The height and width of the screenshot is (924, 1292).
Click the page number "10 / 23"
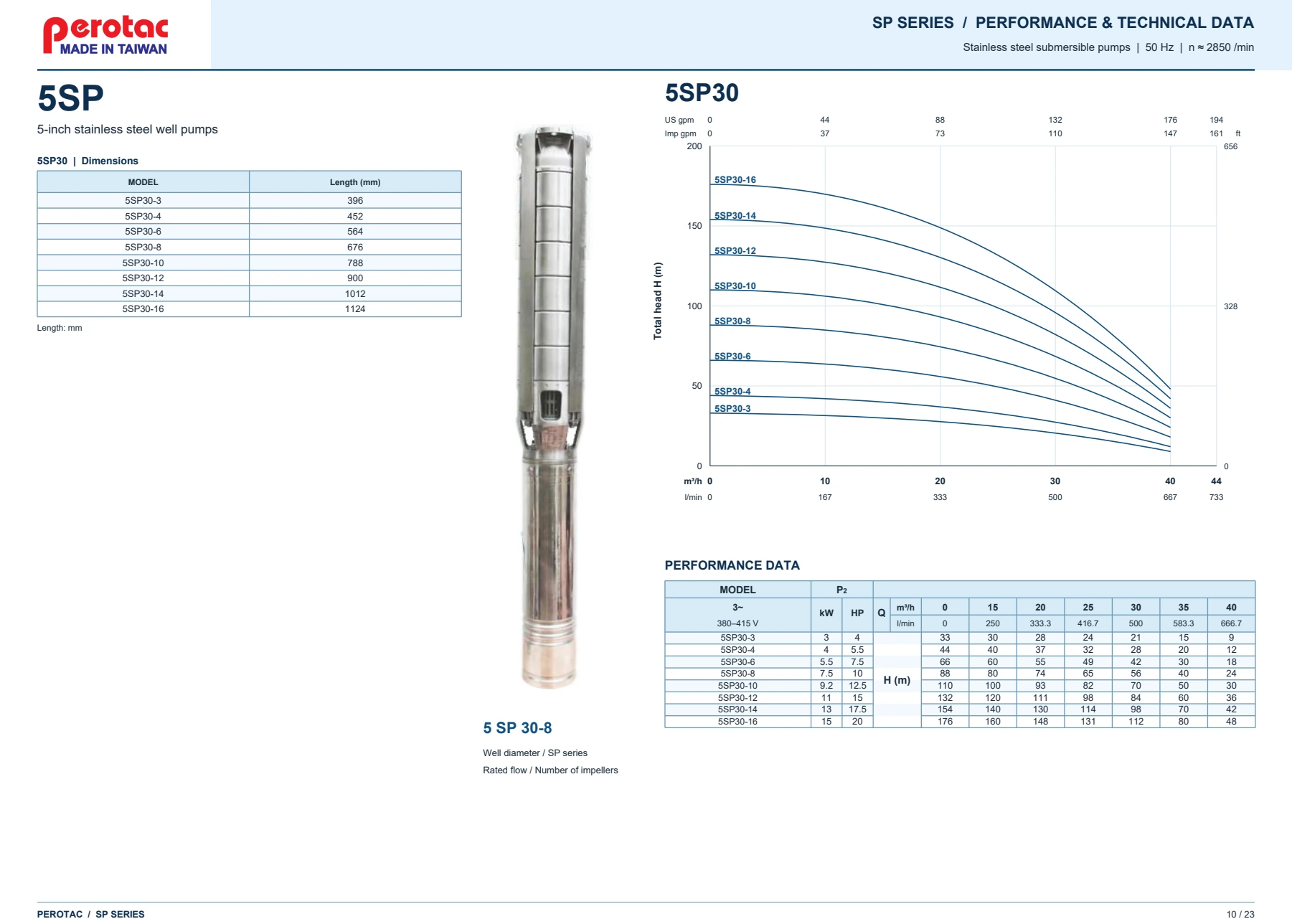tap(1240, 914)
